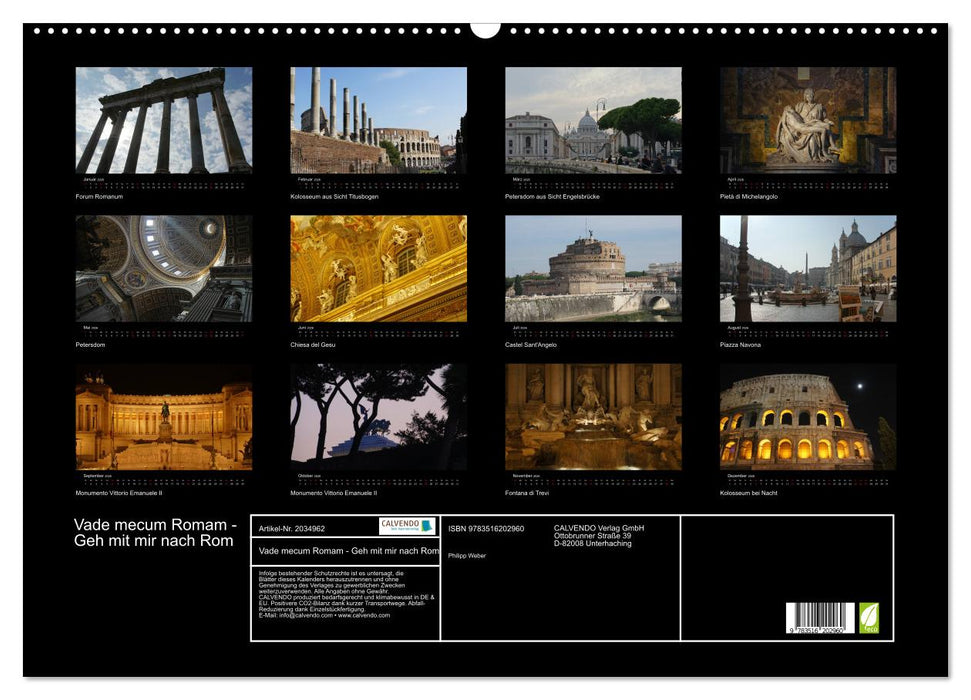The height and width of the screenshot is (700, 971).
Task: Open the Piazza Navona thumbnail
Action: pos(808,268)
